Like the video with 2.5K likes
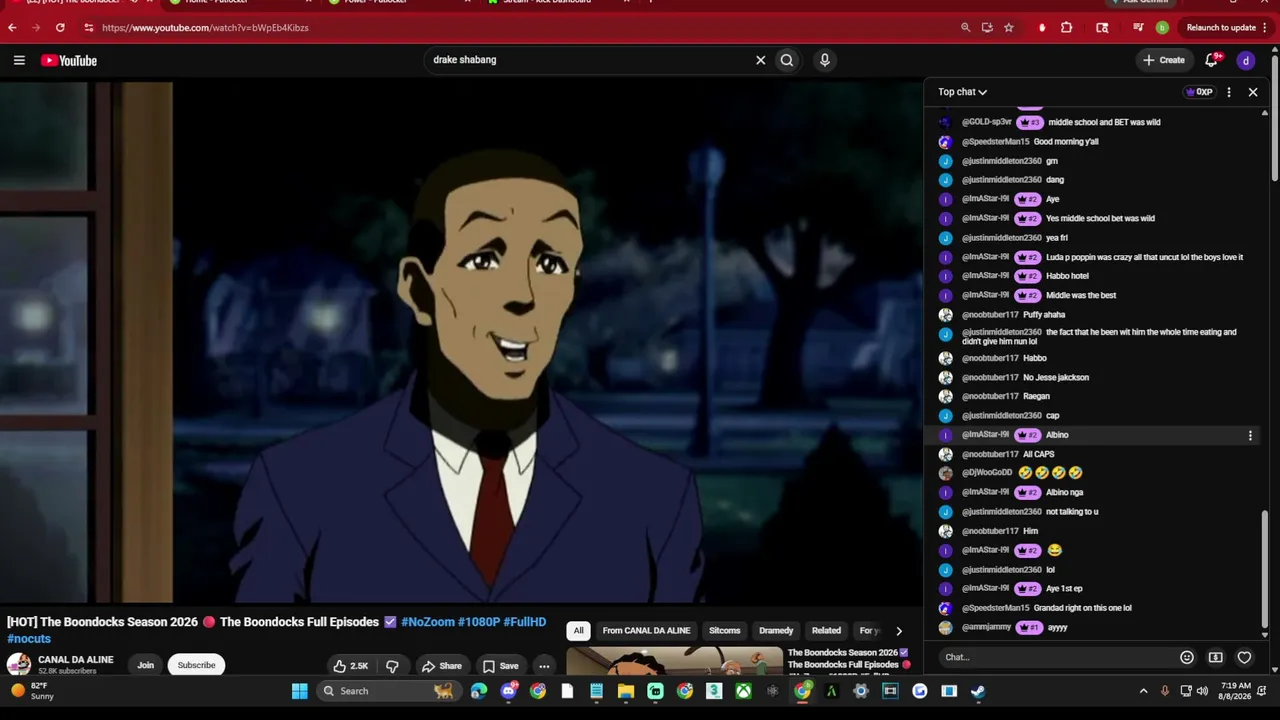The height and width of the screenshot is (720, 1280). coord(351,666)
